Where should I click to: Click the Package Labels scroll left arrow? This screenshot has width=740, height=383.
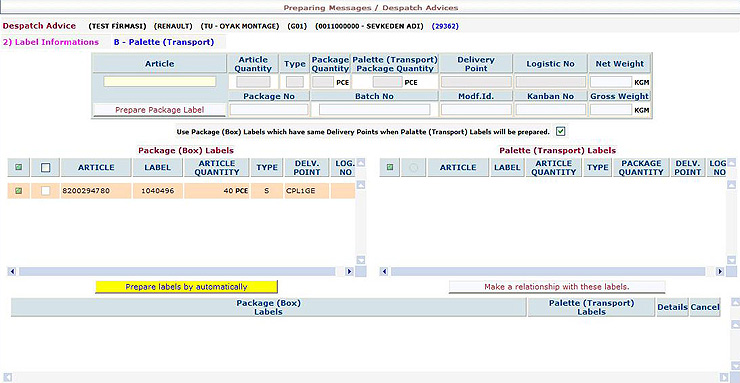(13, 272)
